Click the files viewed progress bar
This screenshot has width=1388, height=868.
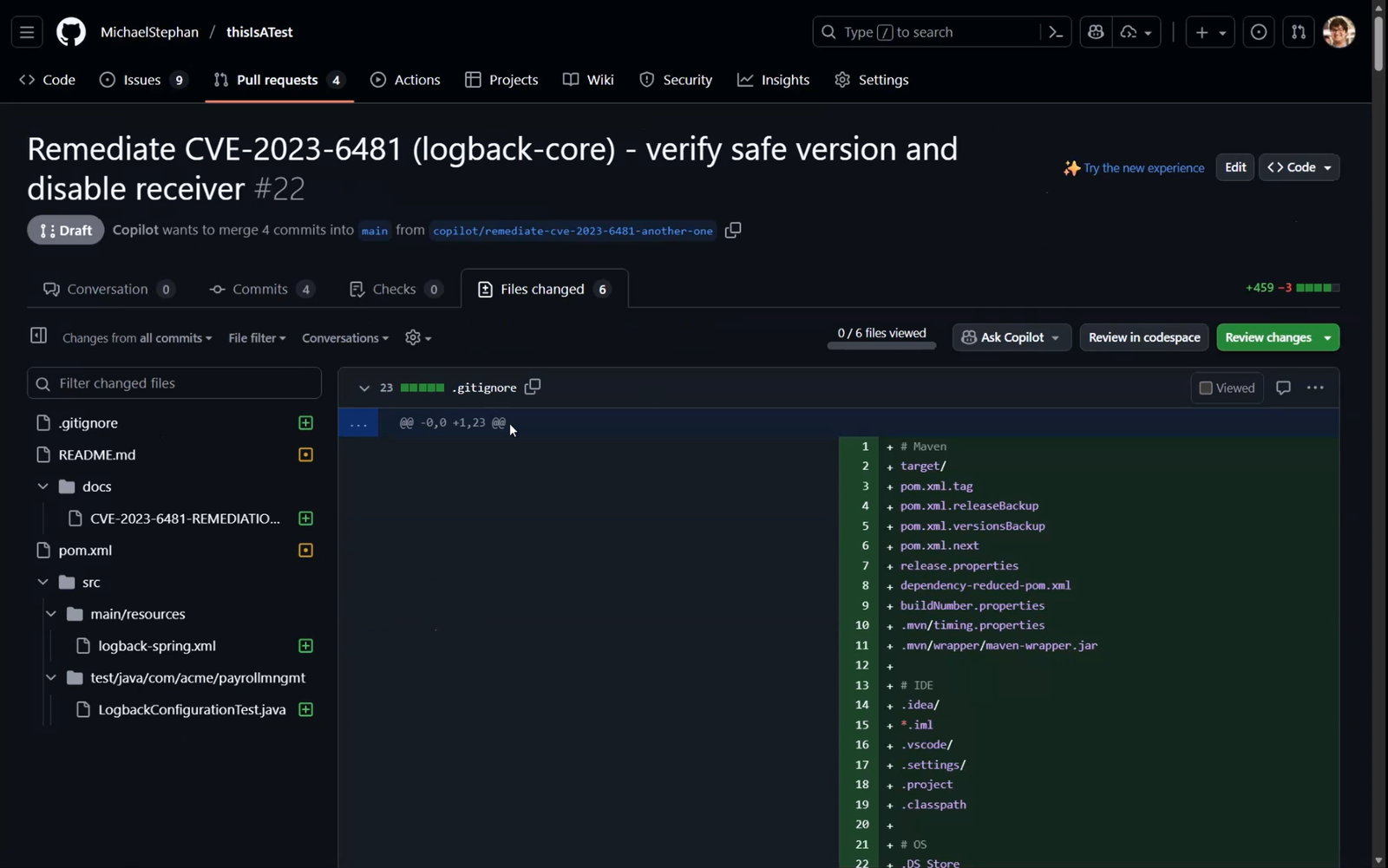coord(881,345)
